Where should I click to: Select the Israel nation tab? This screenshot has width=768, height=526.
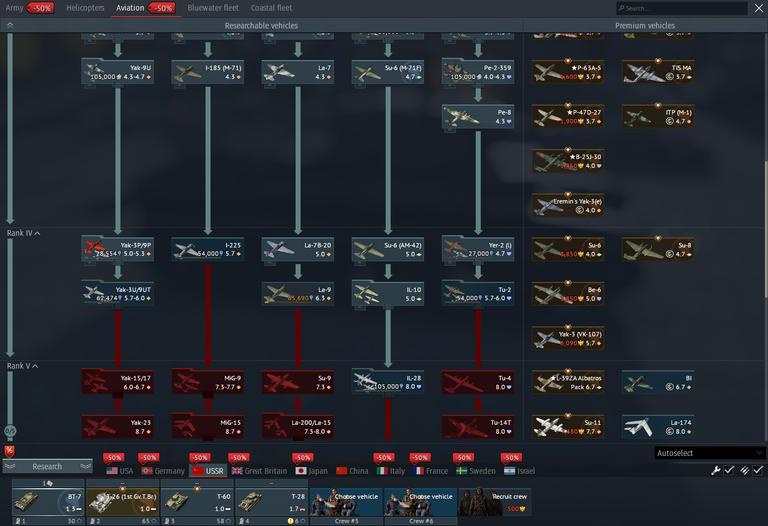tap(520, 471)
